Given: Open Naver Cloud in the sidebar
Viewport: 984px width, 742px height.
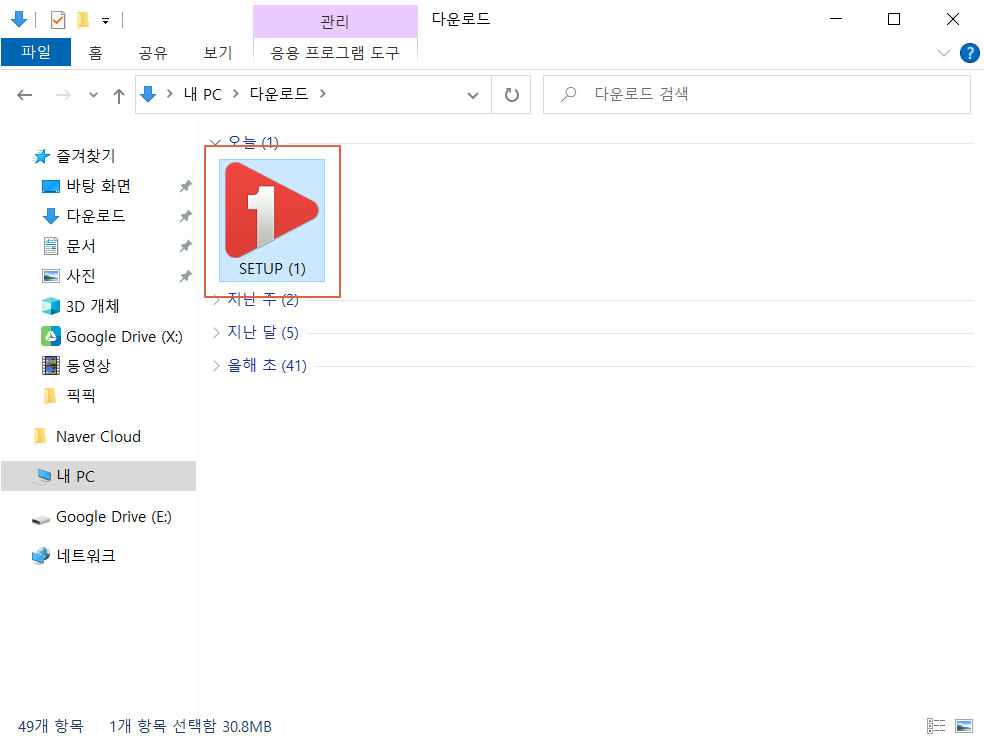Looking at the screenshot, I should pos(98,436).
